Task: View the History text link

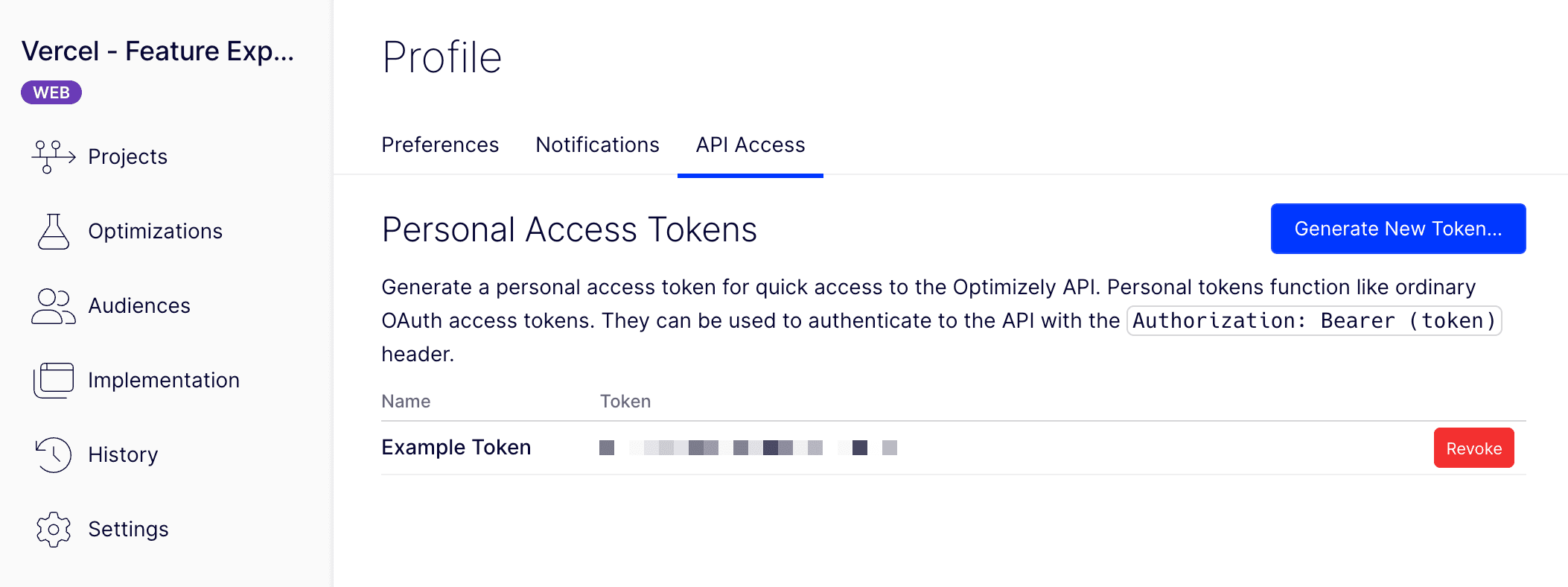Action: point(123,454)
